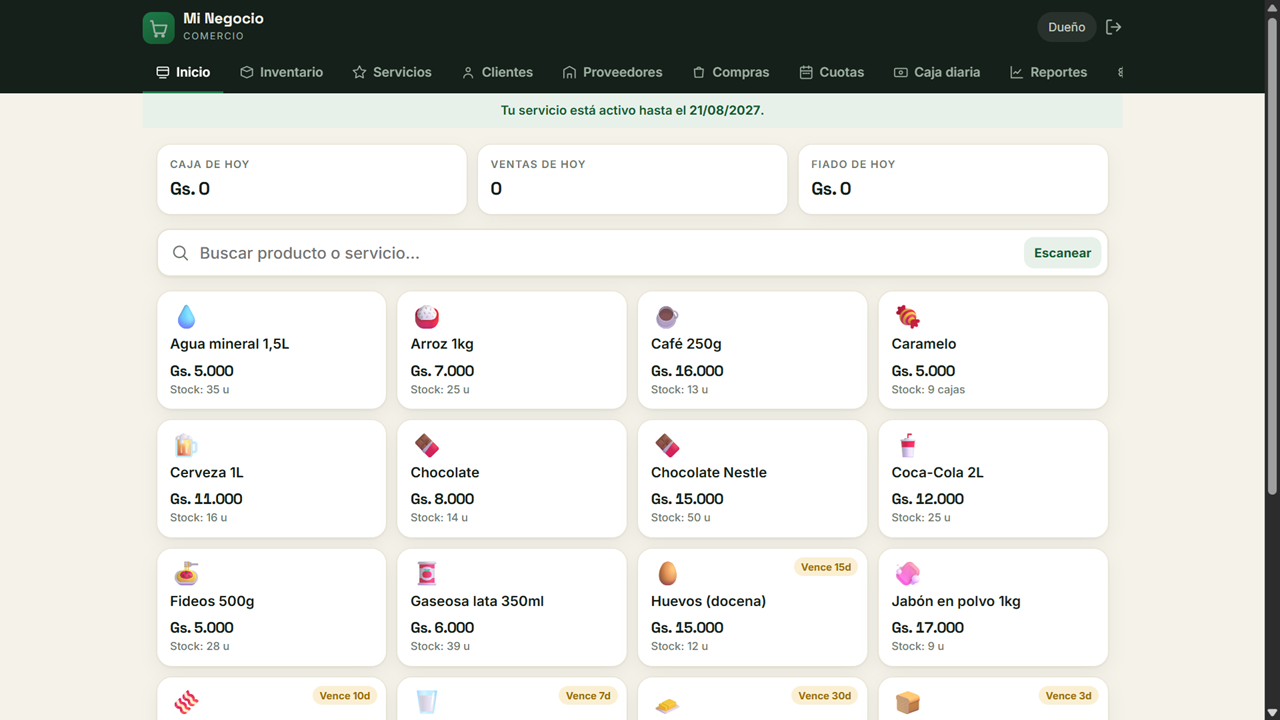This screenshot has width=1280, height=720.
Task: Pick the Arroz 1kg rice bowl icon
Action: (427, 317)
